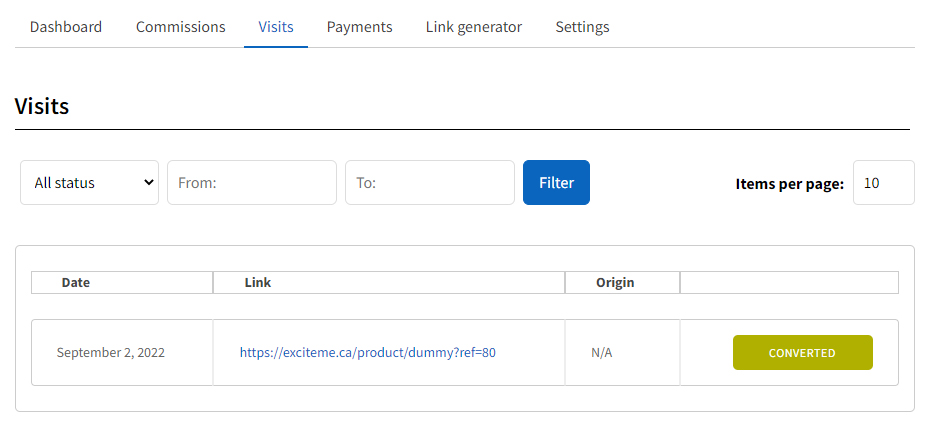Switch to the Settings tab
This screenshot has height=427, width=930.
pyautogui.click(x=582, y=27)
